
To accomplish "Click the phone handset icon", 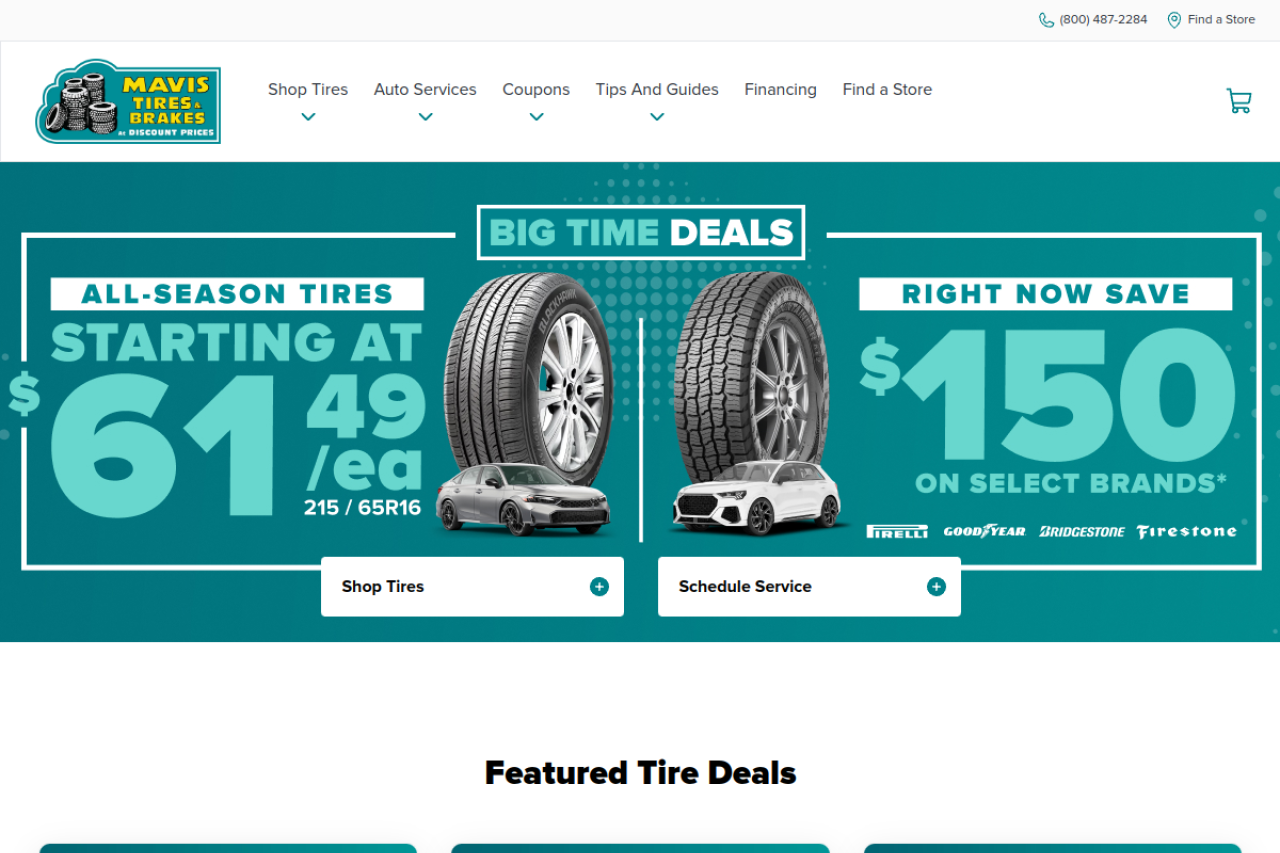I will (1046, 20).
